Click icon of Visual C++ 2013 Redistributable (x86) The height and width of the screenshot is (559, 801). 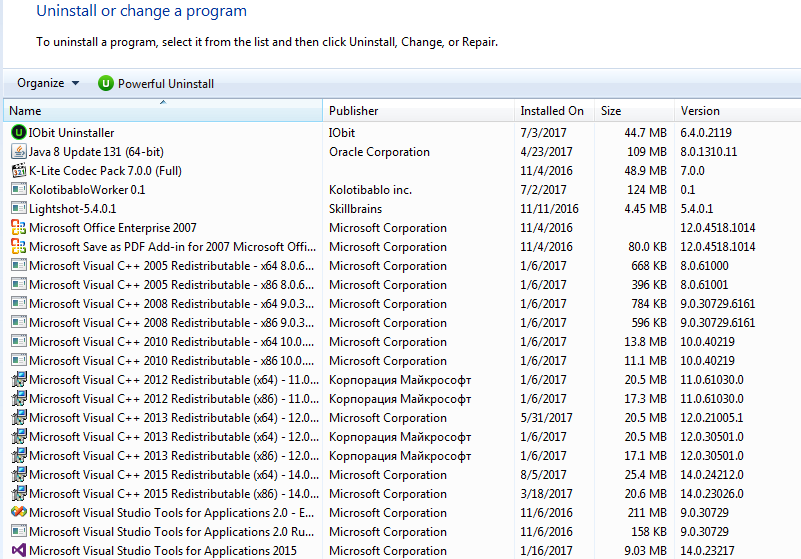18,456
